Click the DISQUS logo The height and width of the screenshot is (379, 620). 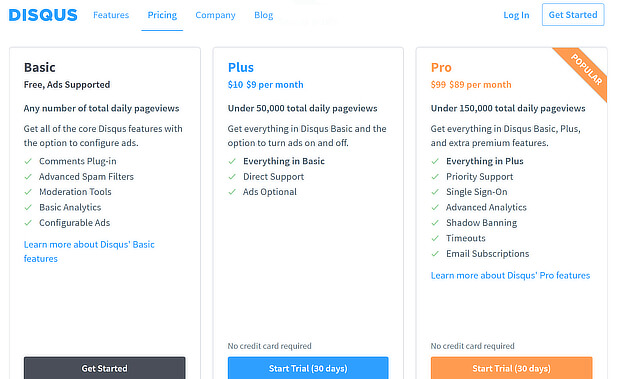click(x=43, y=15)
